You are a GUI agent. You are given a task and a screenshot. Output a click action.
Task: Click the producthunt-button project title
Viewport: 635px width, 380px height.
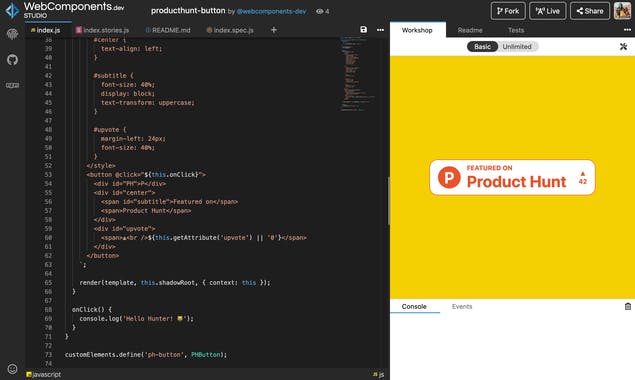188,11
